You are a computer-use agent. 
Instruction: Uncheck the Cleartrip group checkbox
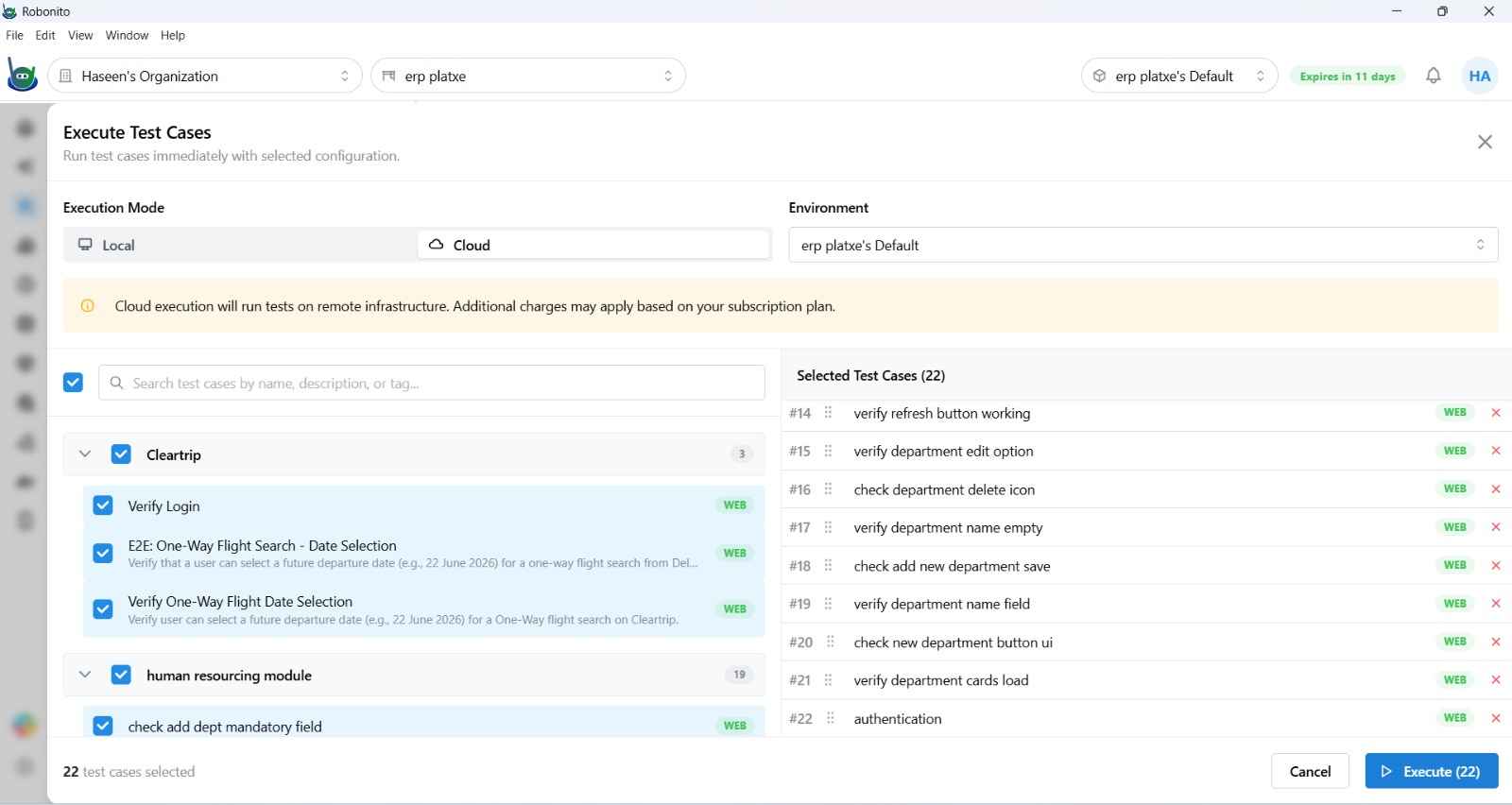[x=121, y=454]
